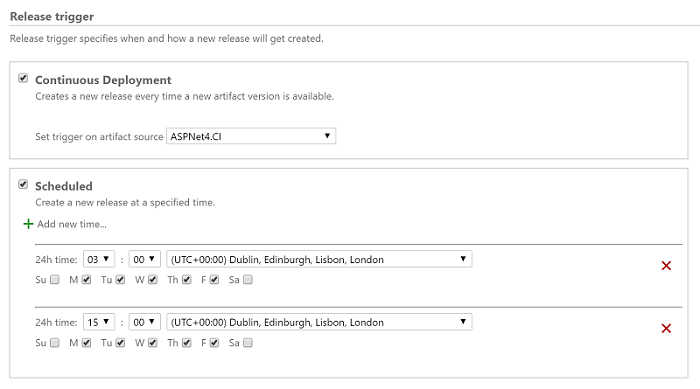Toggle the Scheduled trigger checkbox
700x389 pixels.
click(x=23, y=184)
